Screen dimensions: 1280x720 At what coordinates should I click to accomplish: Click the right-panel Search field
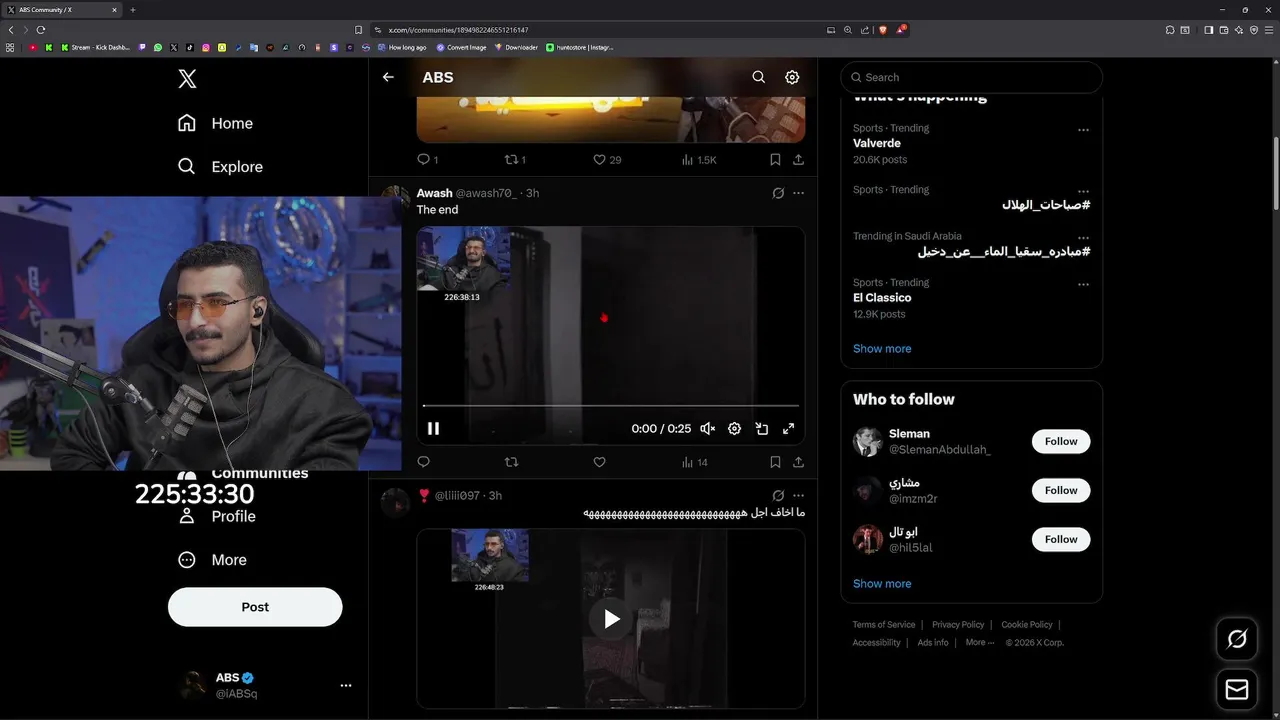pos(971,77)
